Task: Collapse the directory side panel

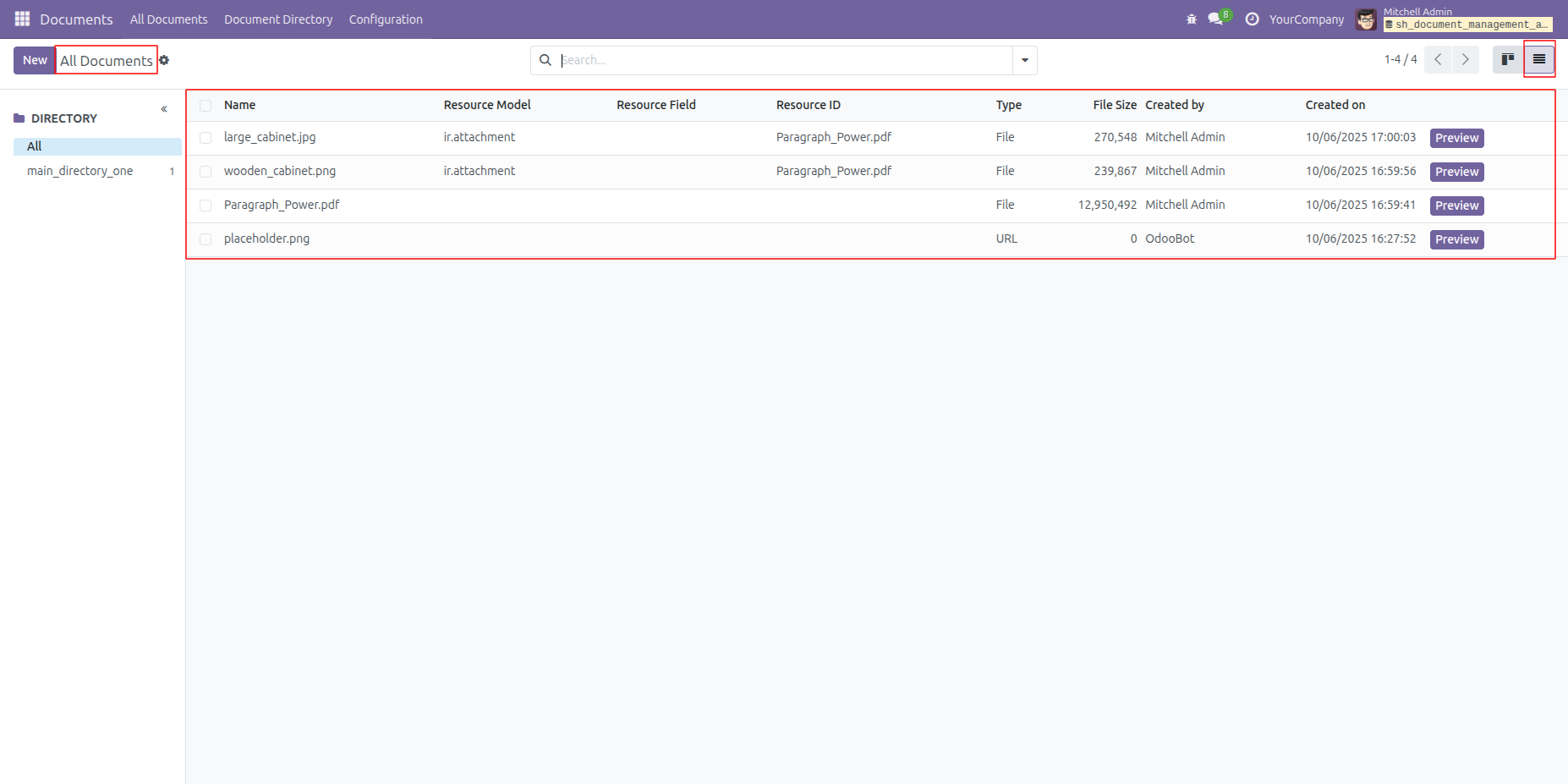Action: (x=164, y=109)
